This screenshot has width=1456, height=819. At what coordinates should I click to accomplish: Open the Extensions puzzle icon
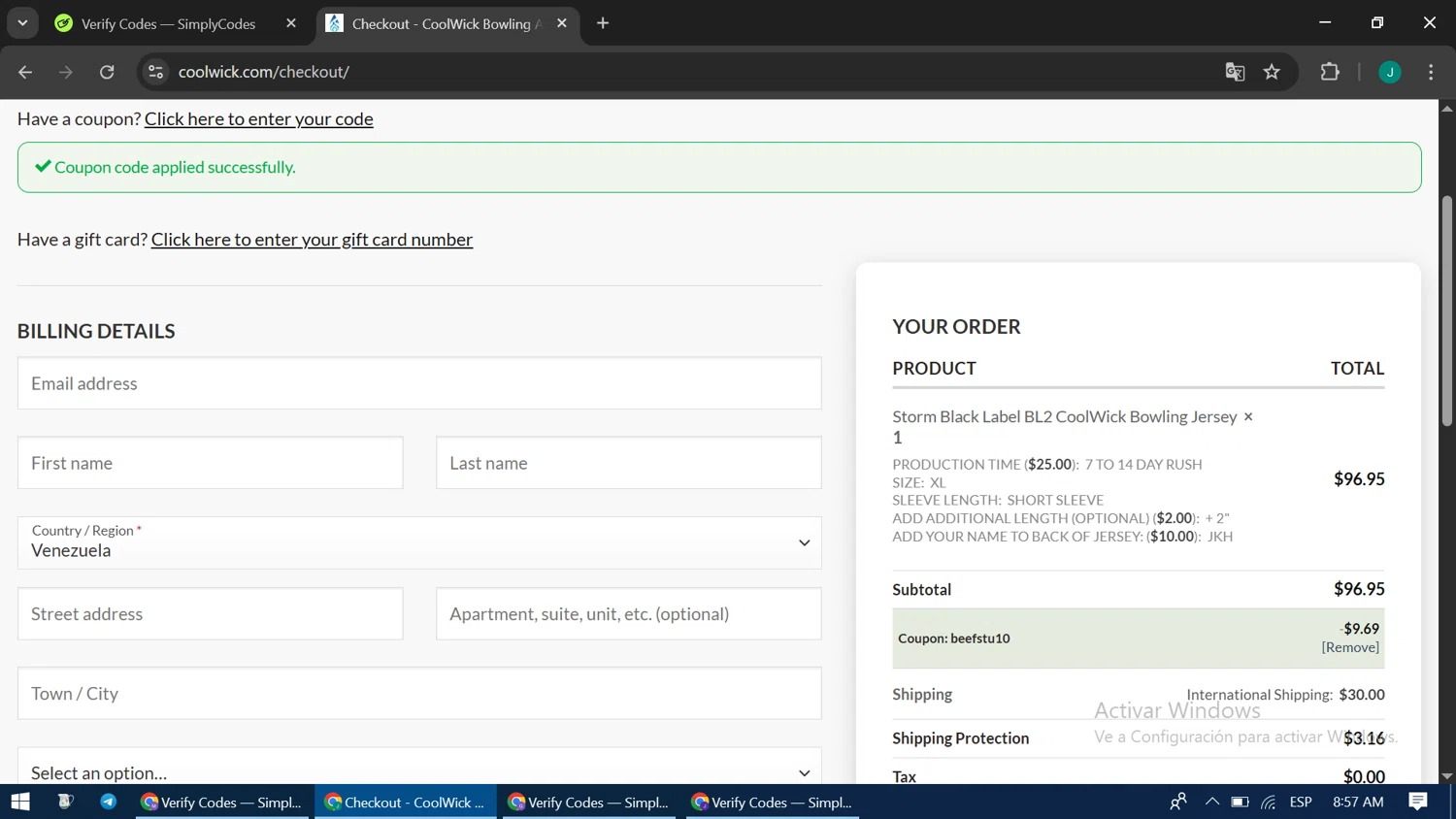(x=1330, y=72)
